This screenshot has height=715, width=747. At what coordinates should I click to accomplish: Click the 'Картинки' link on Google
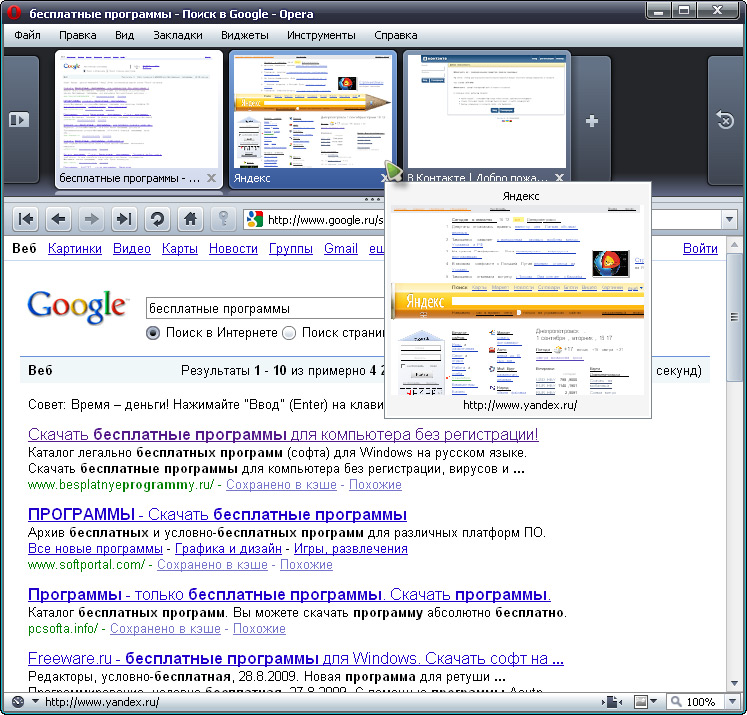coord(75,249)
